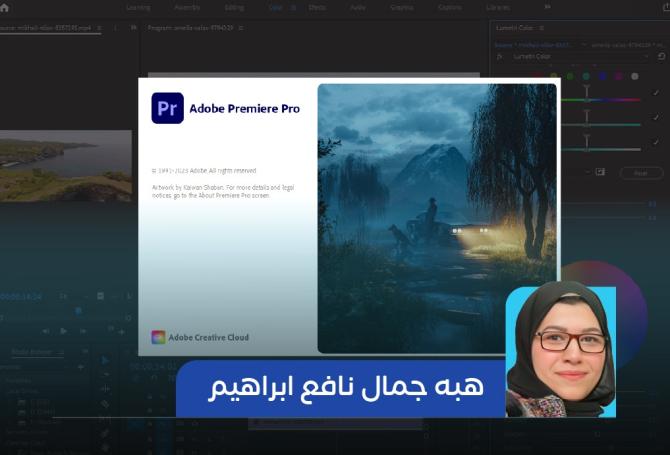The width and height of the screenshot is (670, 455).
Task: Select the Color workspace tab
Action: click(x=276, y=7)
